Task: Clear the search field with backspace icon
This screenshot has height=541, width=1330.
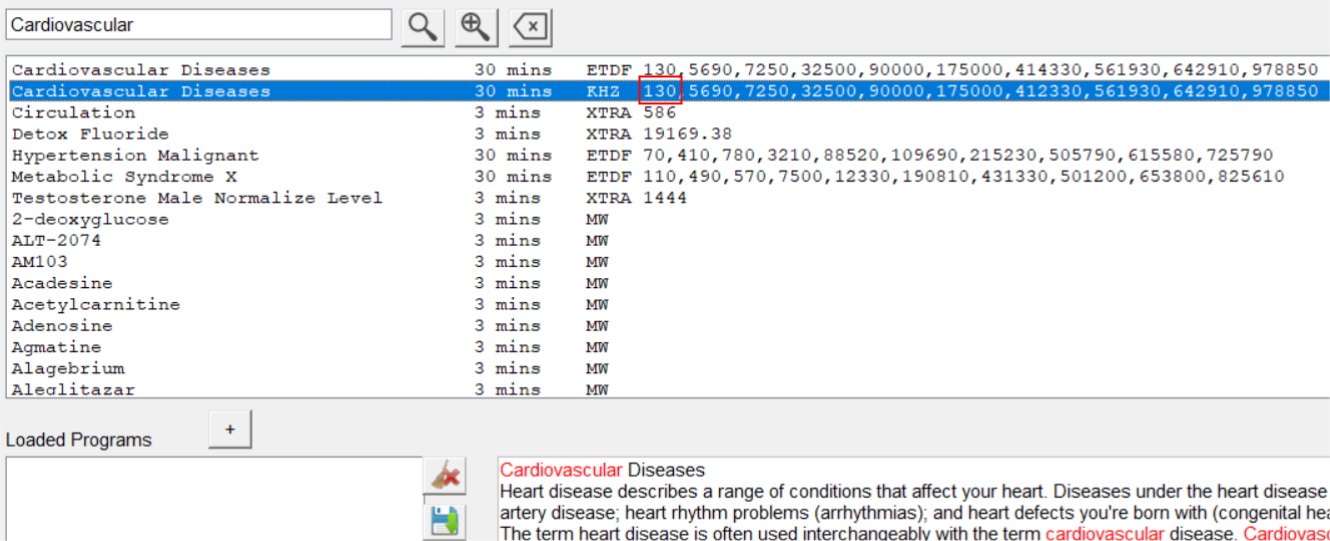Action: tap(530, 27)
